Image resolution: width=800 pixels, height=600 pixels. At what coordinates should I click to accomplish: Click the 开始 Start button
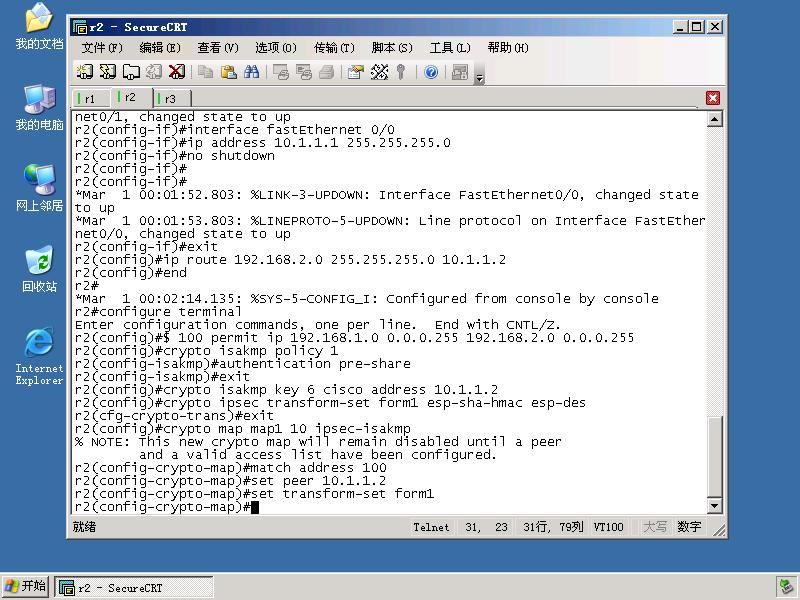26,586
